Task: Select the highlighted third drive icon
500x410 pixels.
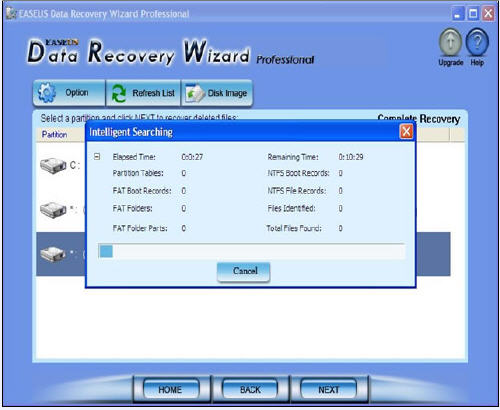Action: tap(53, 255)
